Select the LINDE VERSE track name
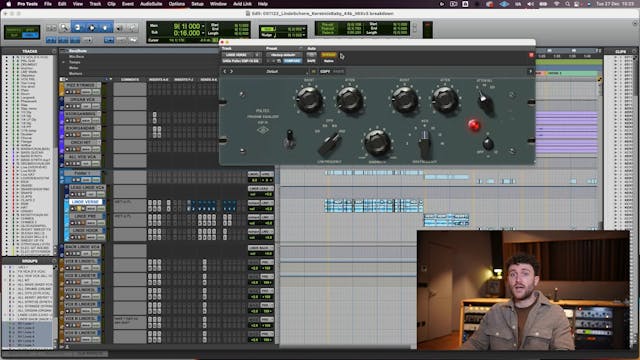The width and height of the screenshot is (640, 360). 85,202
